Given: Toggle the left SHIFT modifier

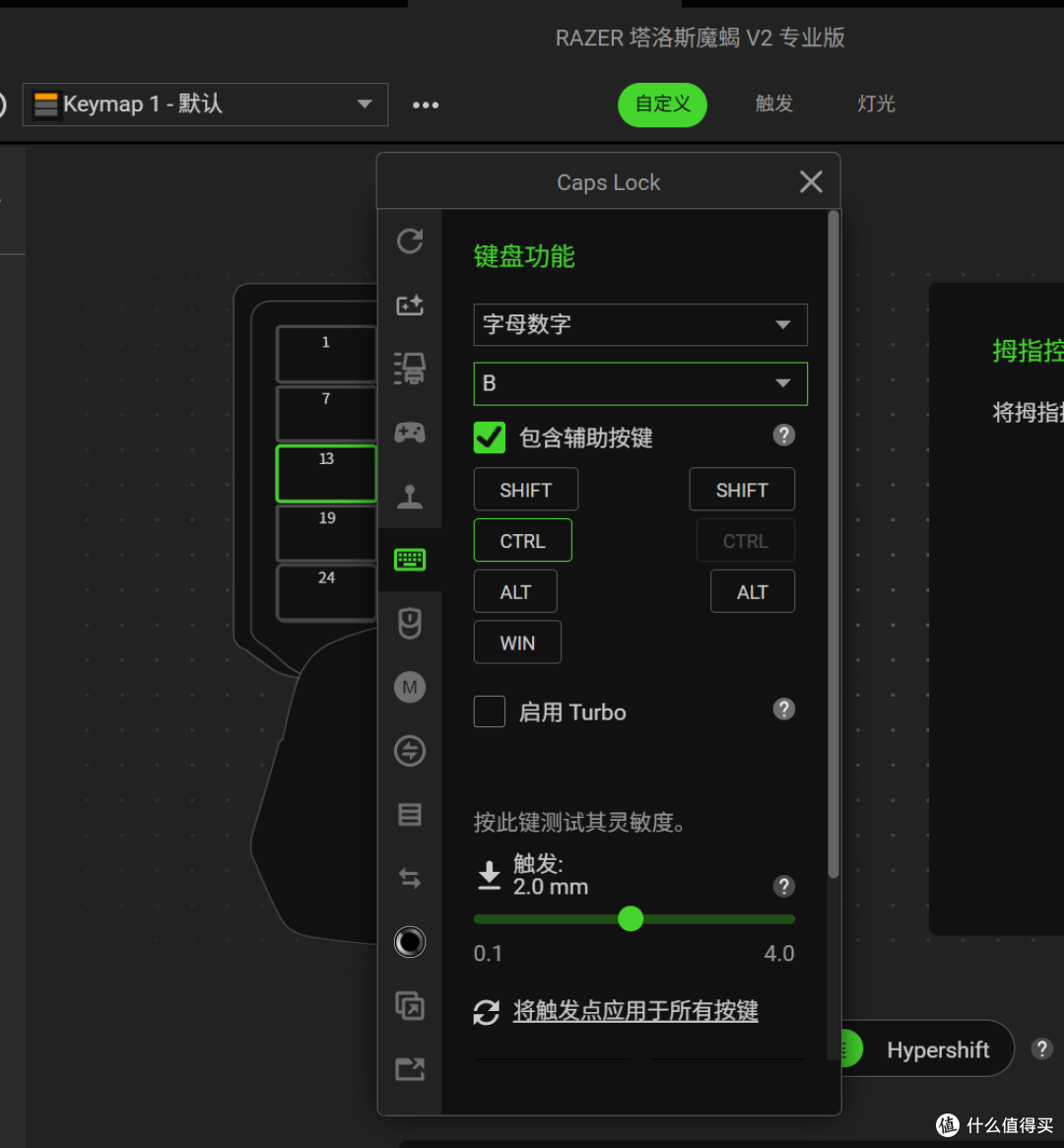Looking at the screenshot, I should pos(525,489).
